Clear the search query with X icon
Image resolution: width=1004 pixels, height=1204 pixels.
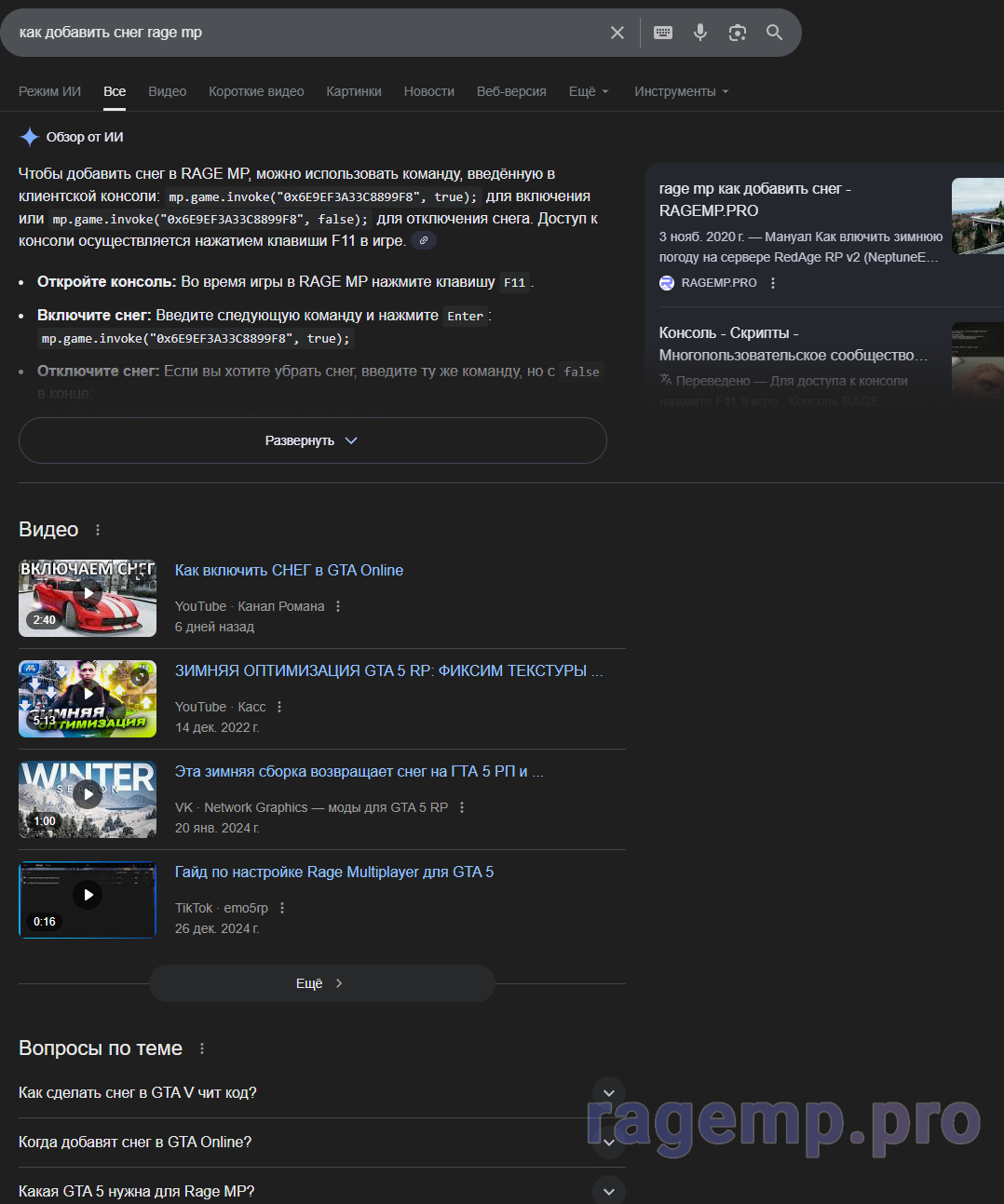click(x=617, y=33)
